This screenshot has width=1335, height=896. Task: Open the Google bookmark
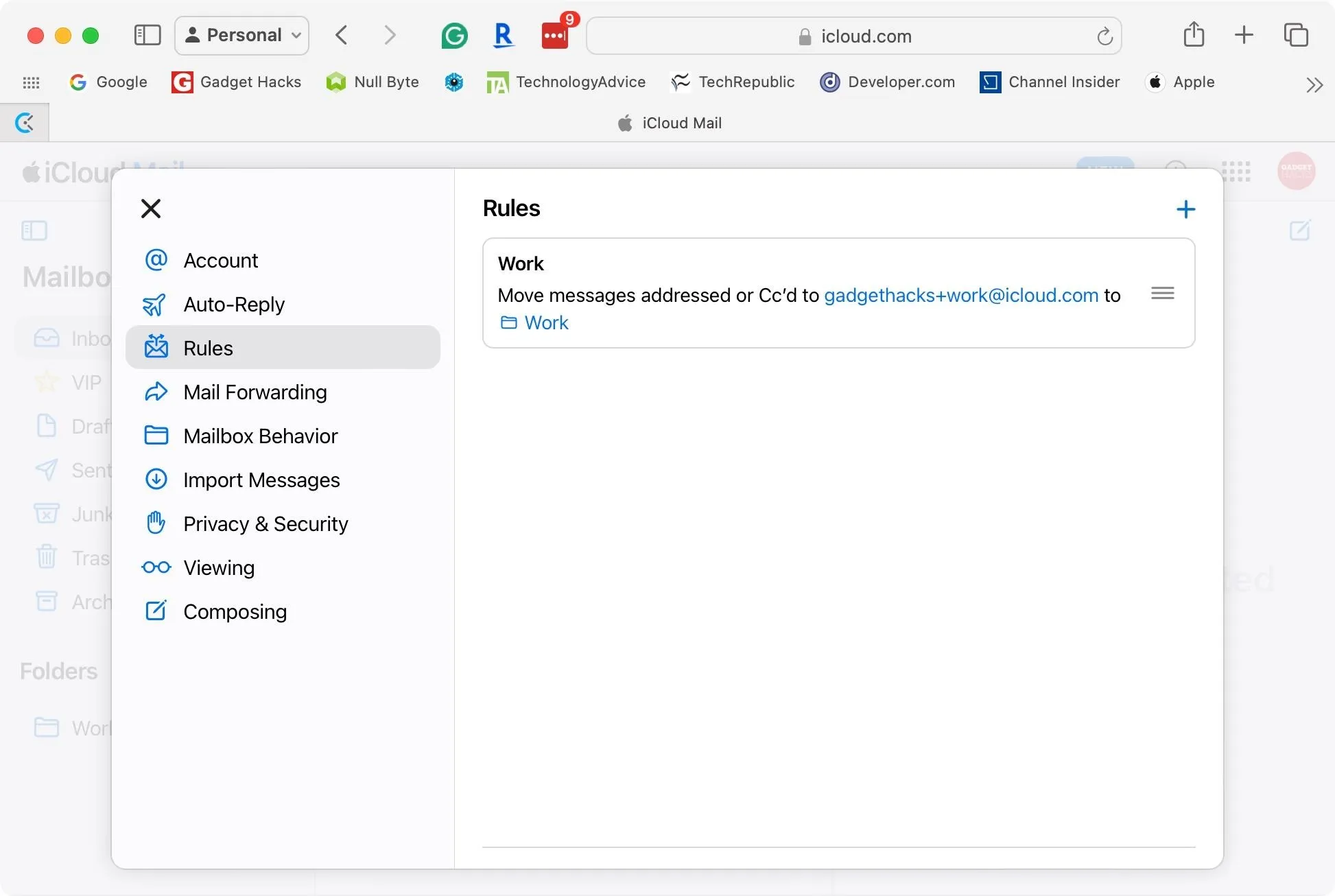point(108,82)
